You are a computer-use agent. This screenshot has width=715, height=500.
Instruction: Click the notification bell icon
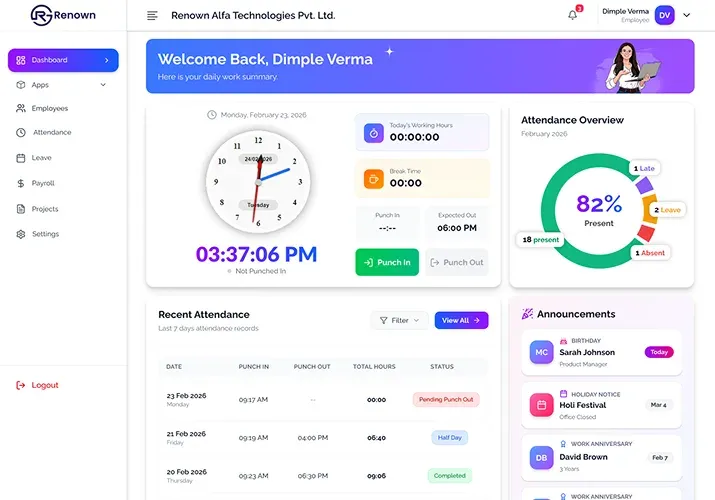[573, 15]
